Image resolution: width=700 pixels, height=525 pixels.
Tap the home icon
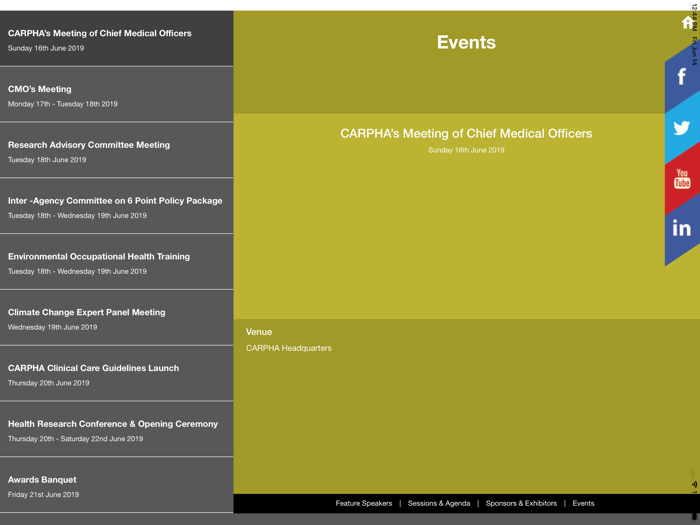tap(688, 22)
